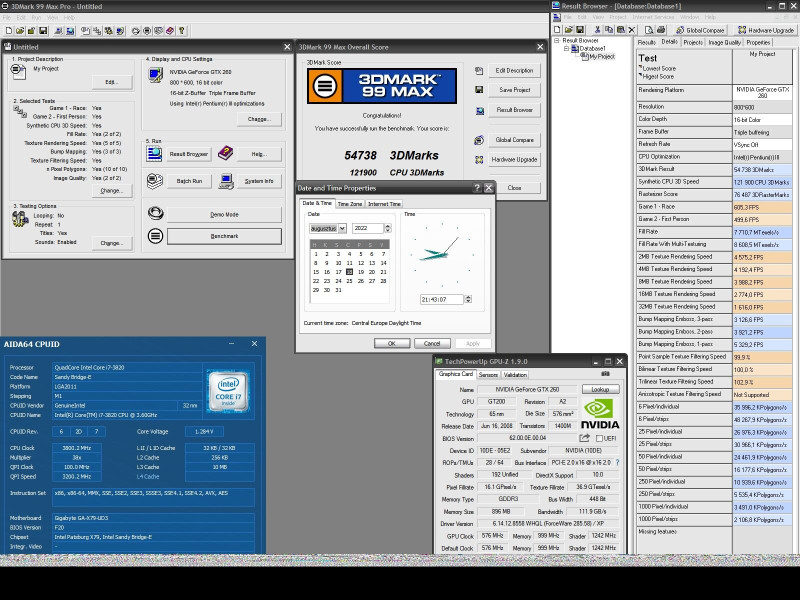Open the Results tab in Result Browser
Screen dimensions: 800x600
[646, 42]
